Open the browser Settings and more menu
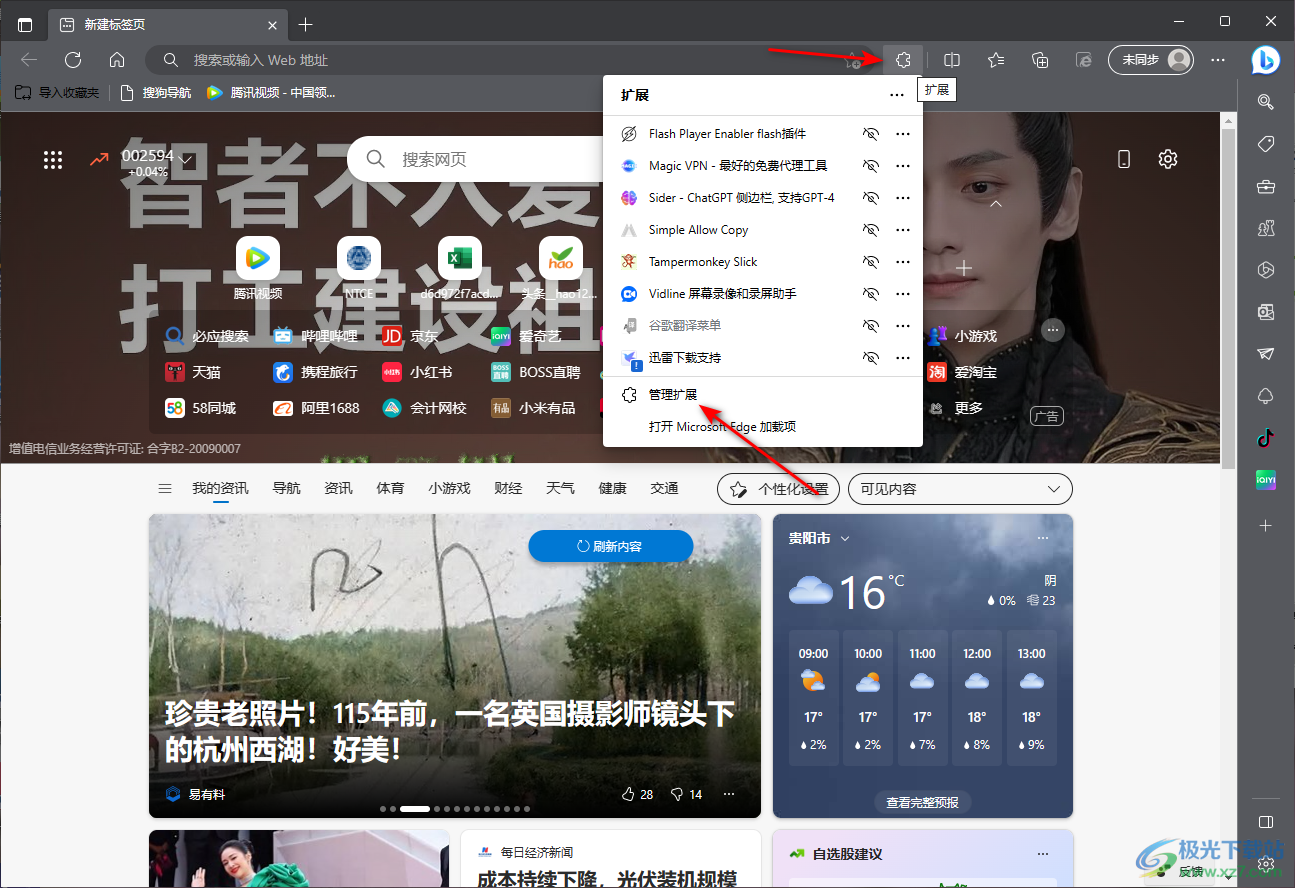Screen dimensions: 1295x888 pos(1218,60)
